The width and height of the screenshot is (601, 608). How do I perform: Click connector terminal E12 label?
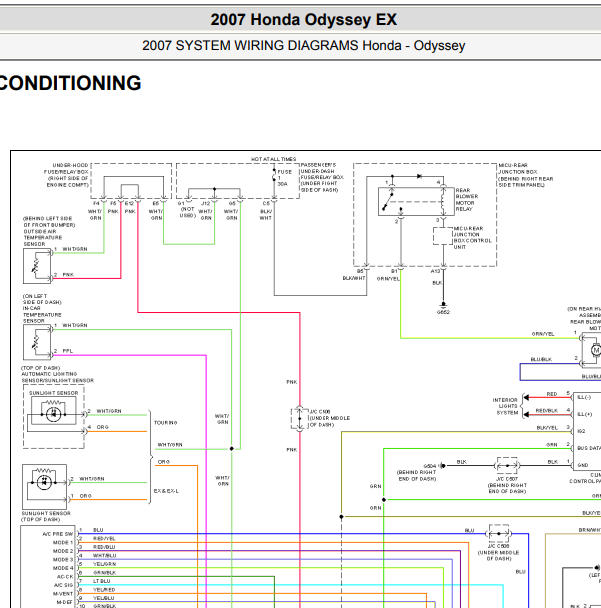[x=129, y=203]
